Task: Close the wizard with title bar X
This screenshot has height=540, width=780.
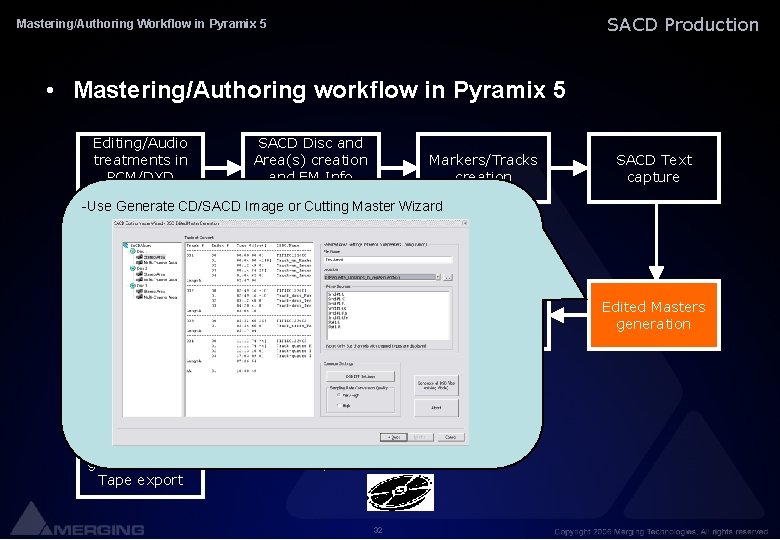Action: point(464,223)
